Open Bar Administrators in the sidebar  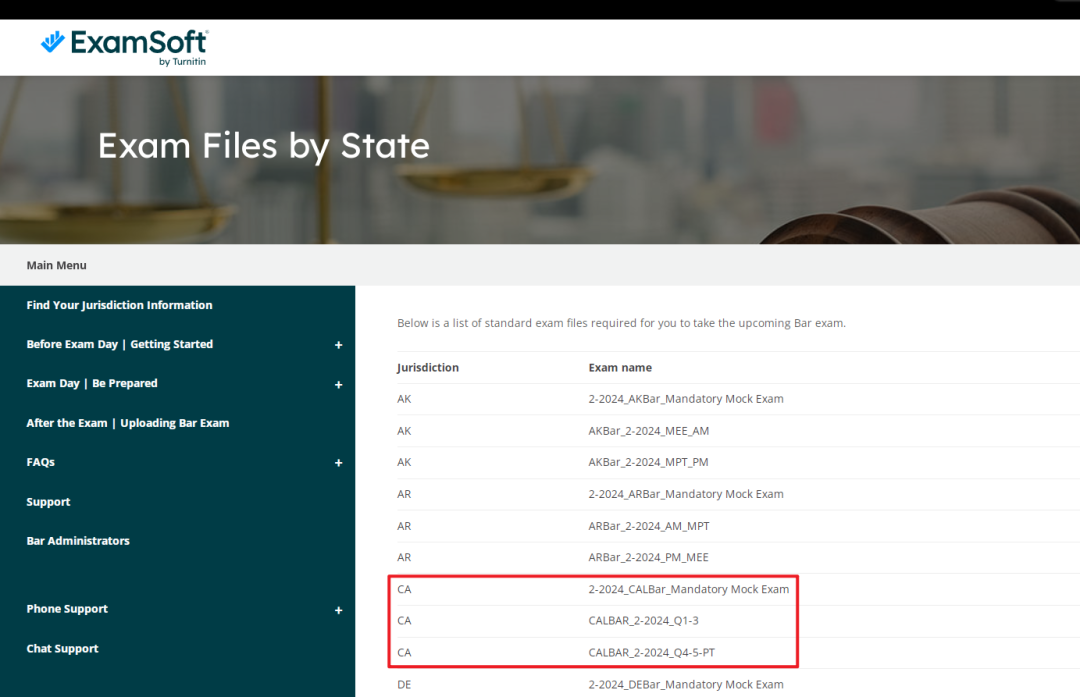coord(78,541)
